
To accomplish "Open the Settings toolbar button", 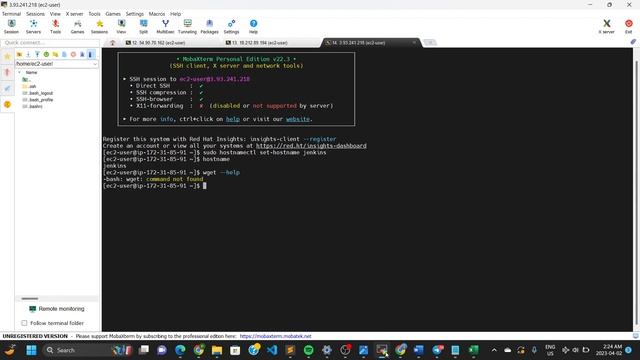I will tap(231, 27).
